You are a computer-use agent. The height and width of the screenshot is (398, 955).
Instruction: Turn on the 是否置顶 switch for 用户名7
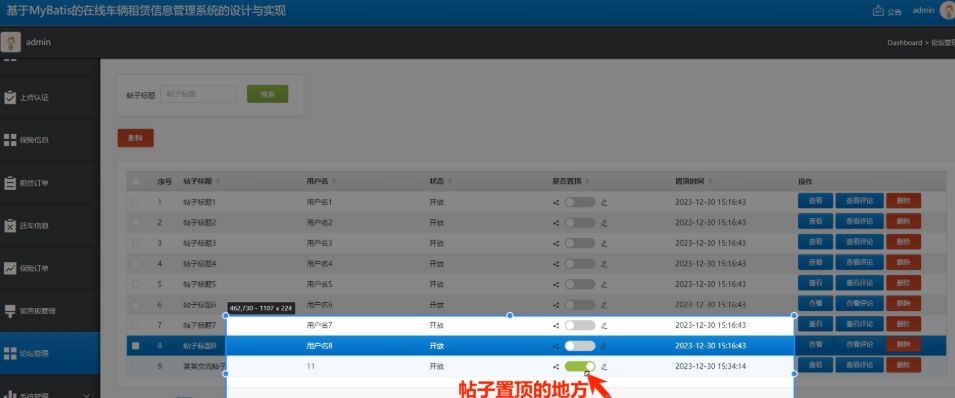580,325
